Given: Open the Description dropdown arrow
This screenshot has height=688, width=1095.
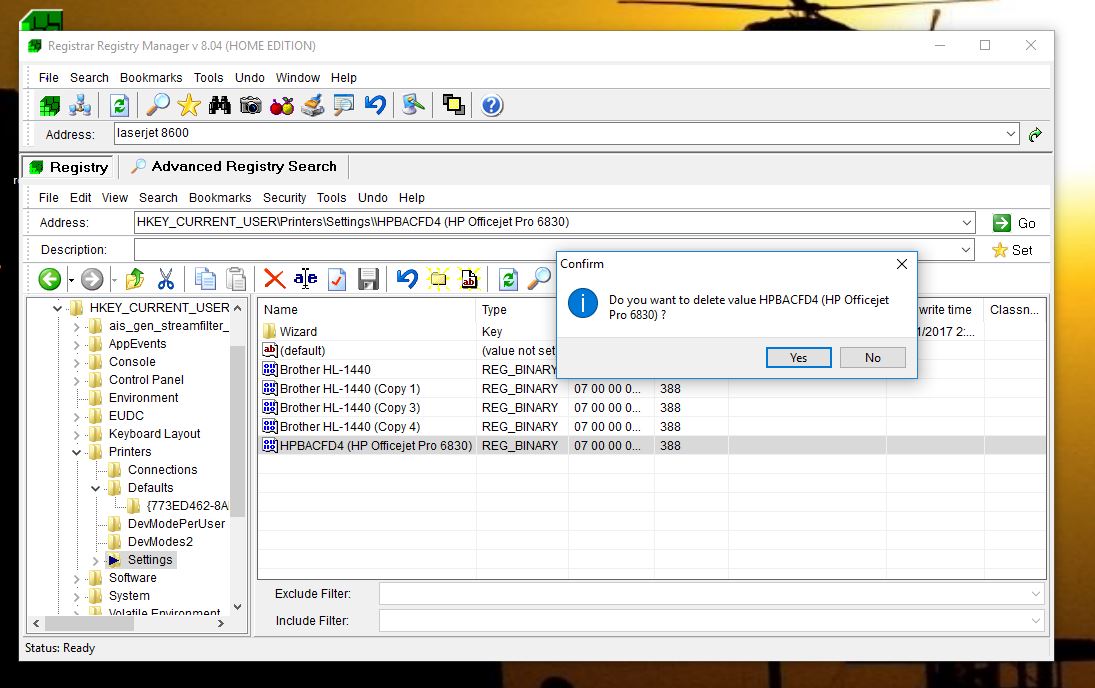Looking at the screenshot, I should point(966,249).
